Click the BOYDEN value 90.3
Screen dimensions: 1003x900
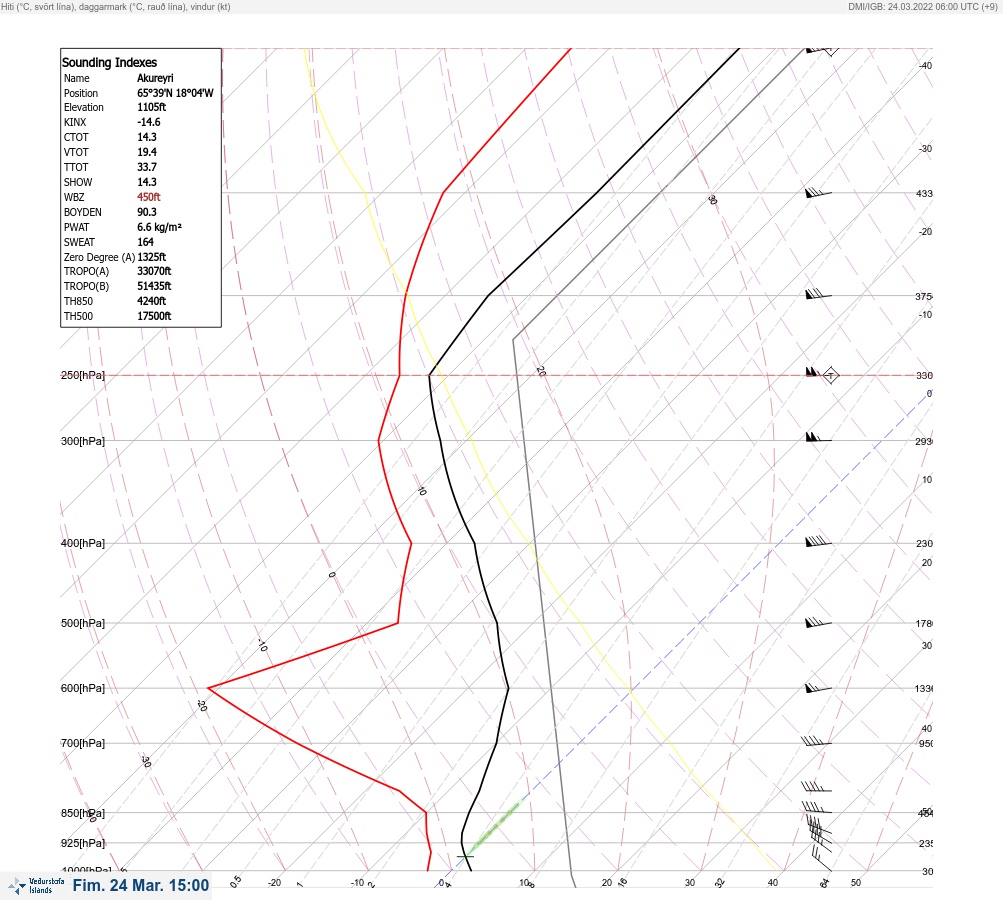click(146, 212)
